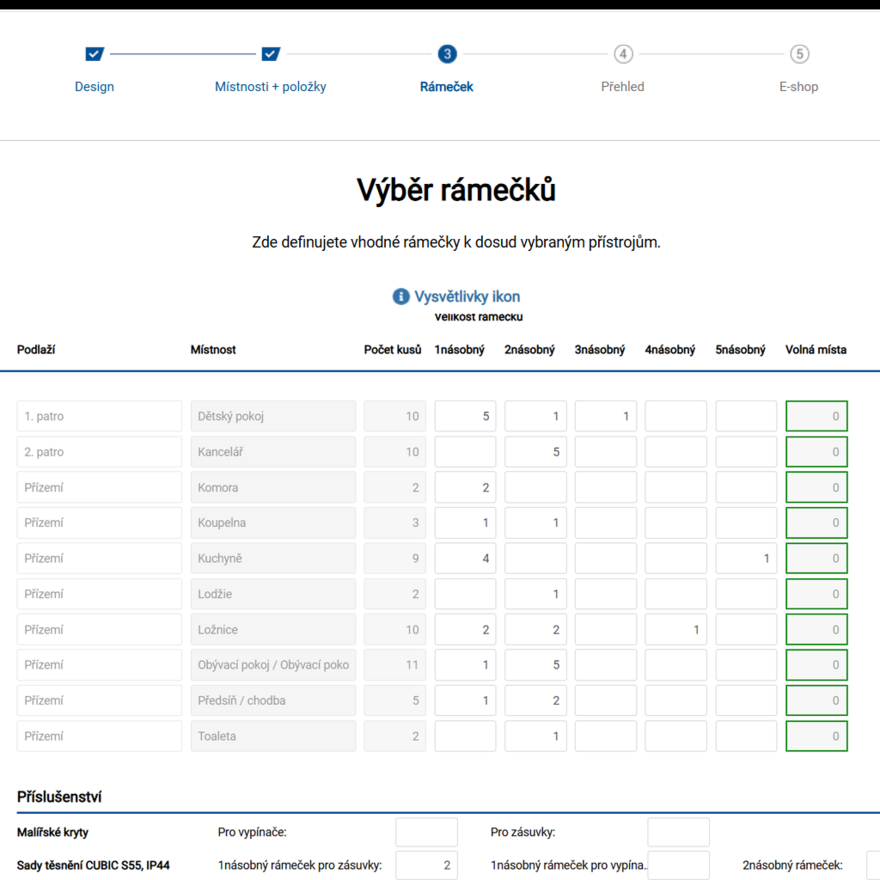This screenshot has height=880, width=880.
Task: Click the info icon beside Vysvětlivky ikon
Action: [401, 296]
